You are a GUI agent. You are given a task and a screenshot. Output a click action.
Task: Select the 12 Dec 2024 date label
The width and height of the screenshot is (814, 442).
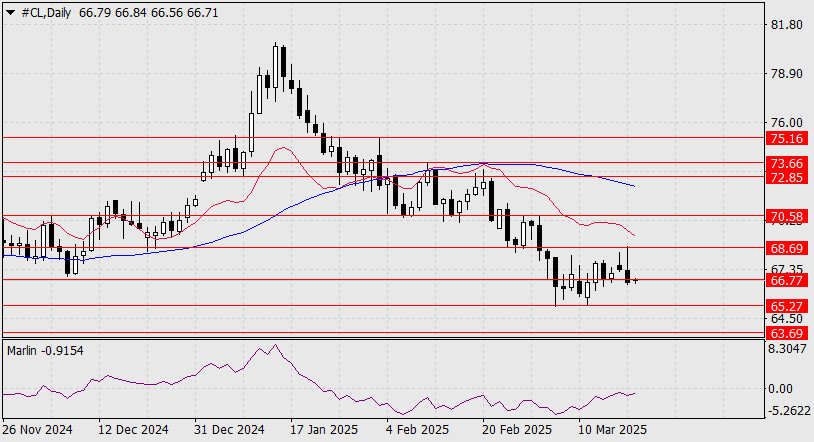pos(133,430)
